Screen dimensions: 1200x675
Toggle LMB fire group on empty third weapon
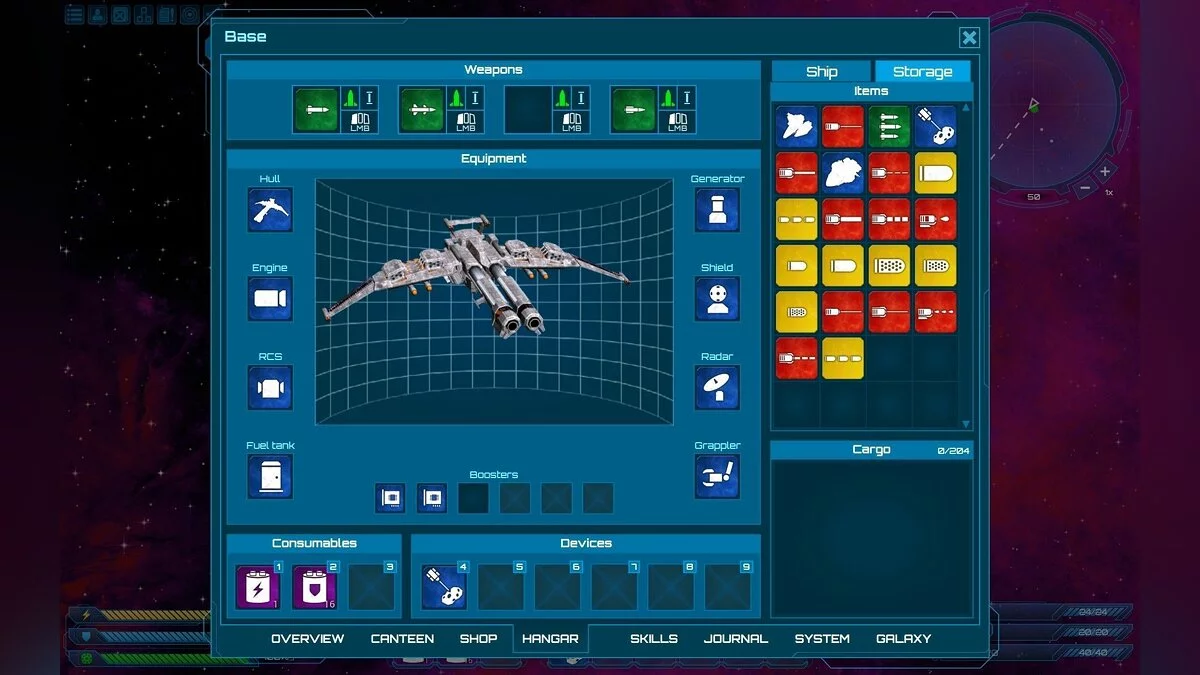click(572, 122)
